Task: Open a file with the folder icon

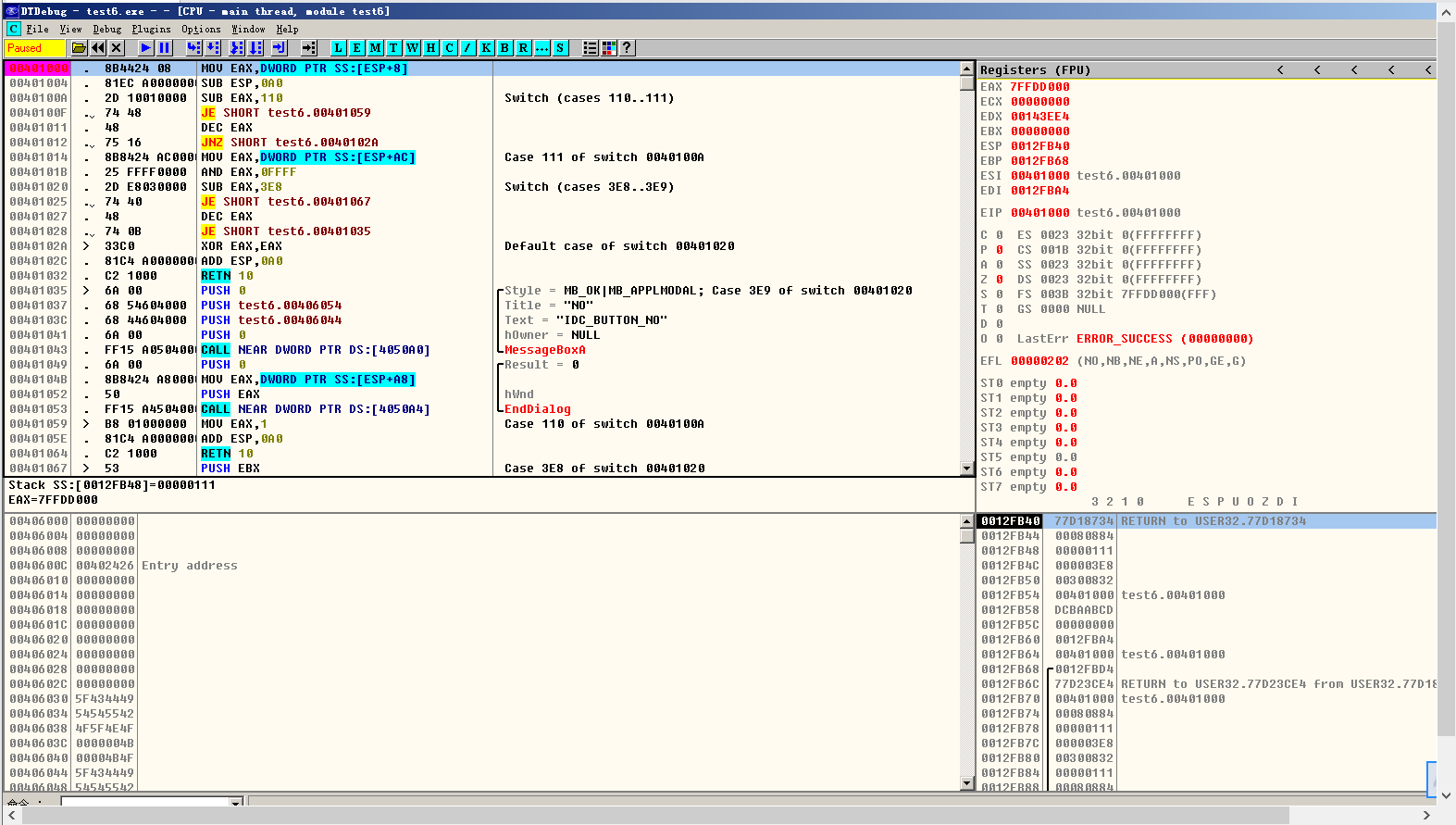Action: 79,48
